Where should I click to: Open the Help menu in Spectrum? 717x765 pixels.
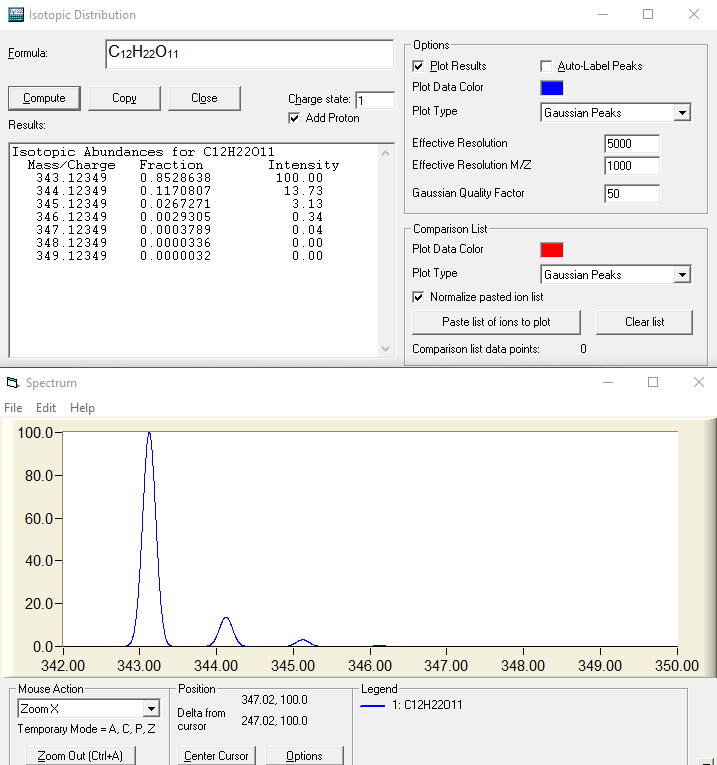(x=82, y=407)
